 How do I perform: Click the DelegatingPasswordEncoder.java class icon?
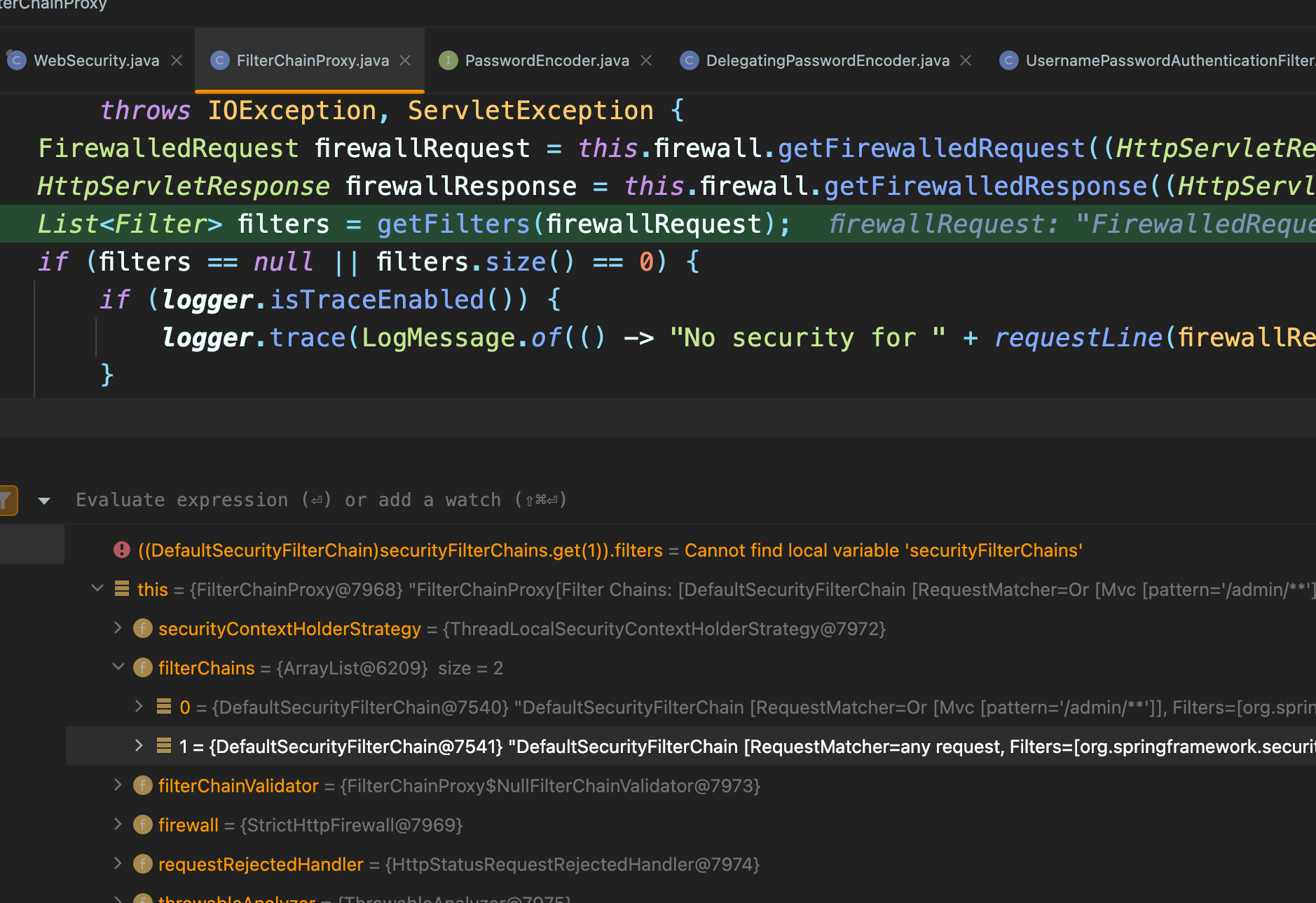tap(690, 61)
